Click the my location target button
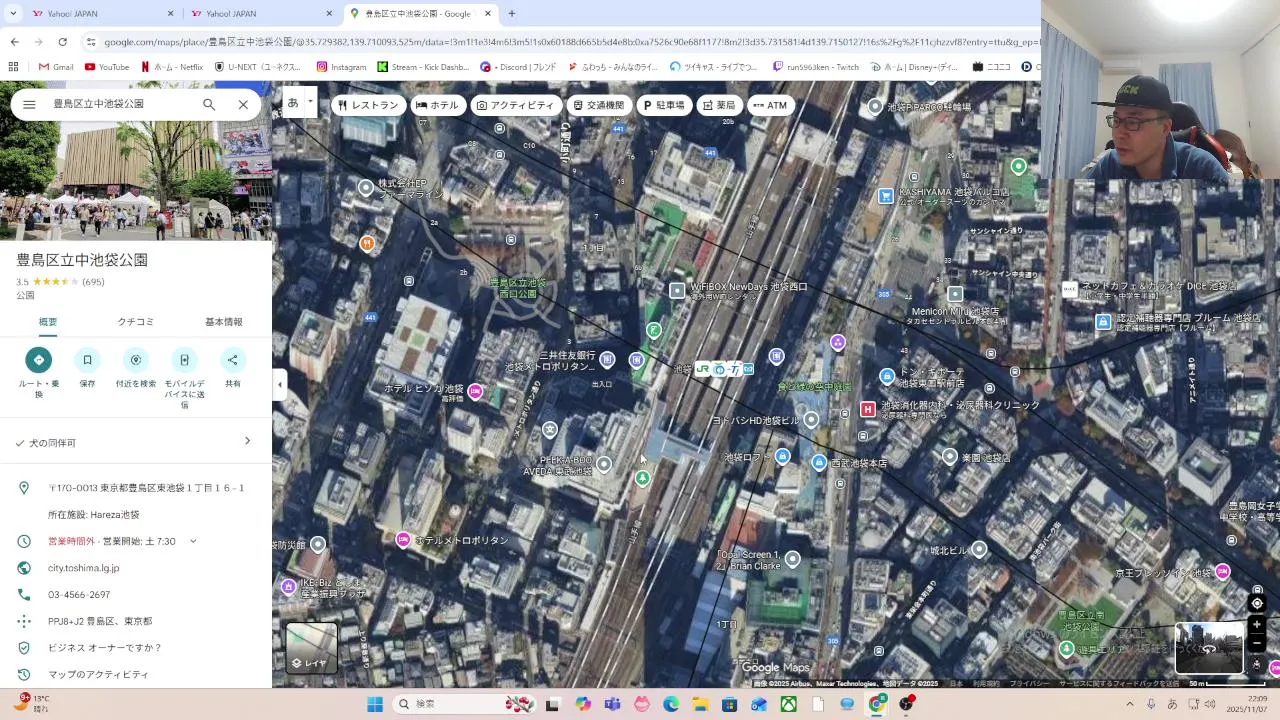The height and width of the screenshot is (720, 1280). pos(1257,604)
